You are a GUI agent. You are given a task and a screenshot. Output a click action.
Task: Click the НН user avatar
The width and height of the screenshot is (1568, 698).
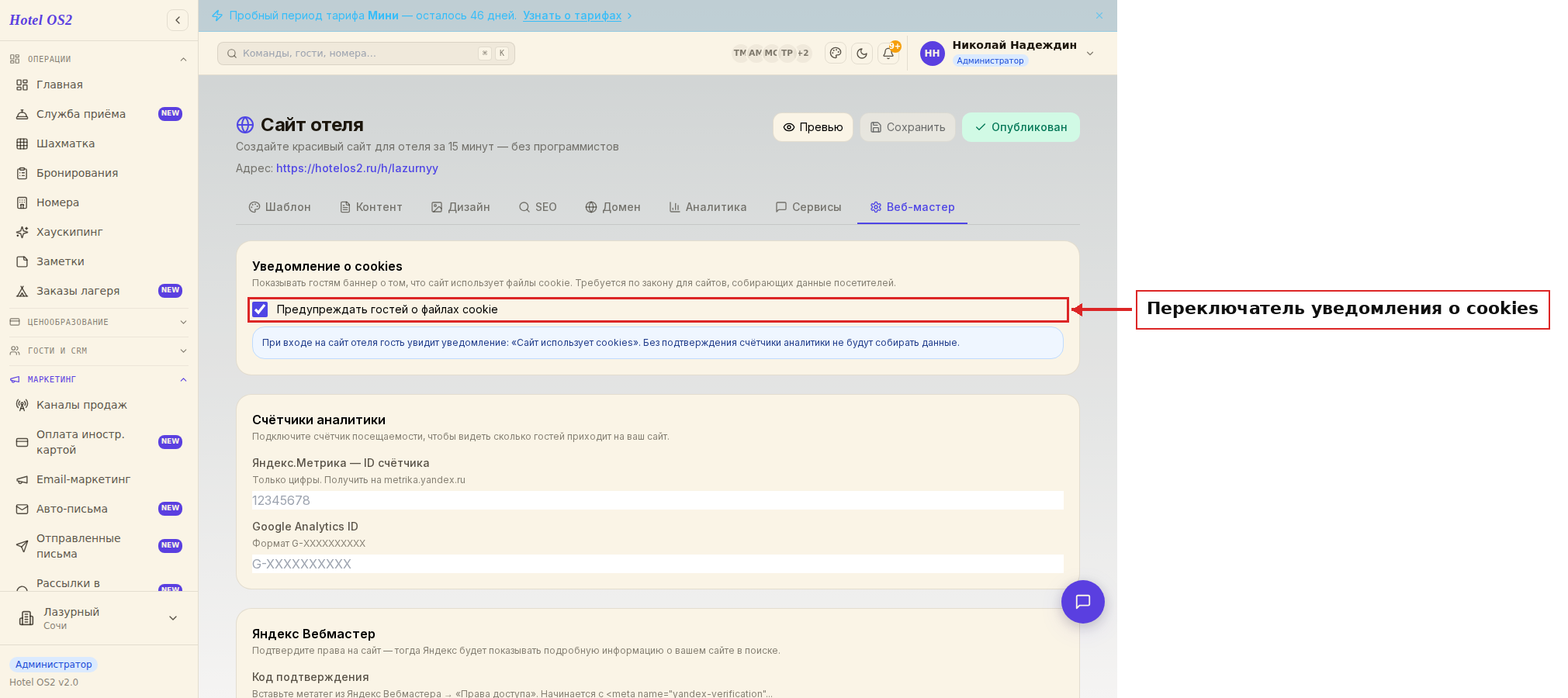point(933,53)
